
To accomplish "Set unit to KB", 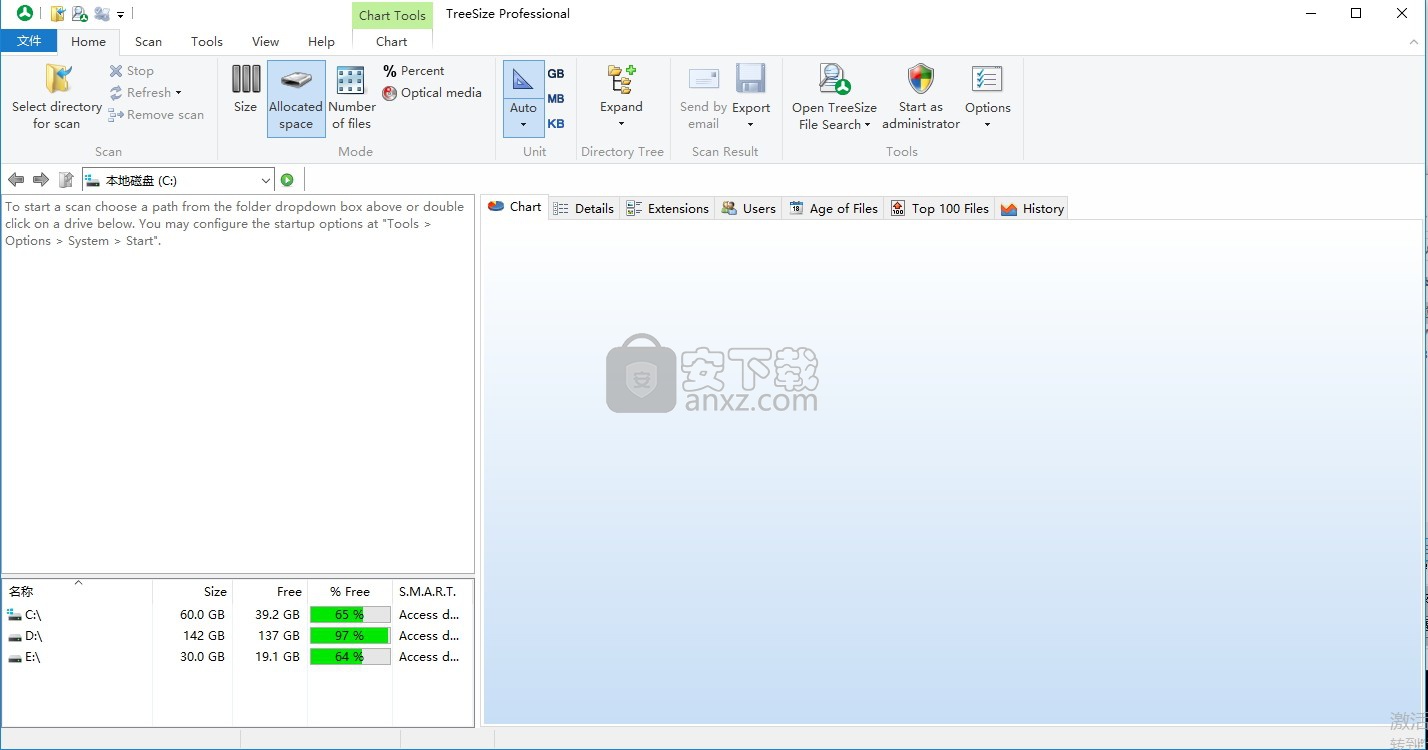I will tap(556, 124).
